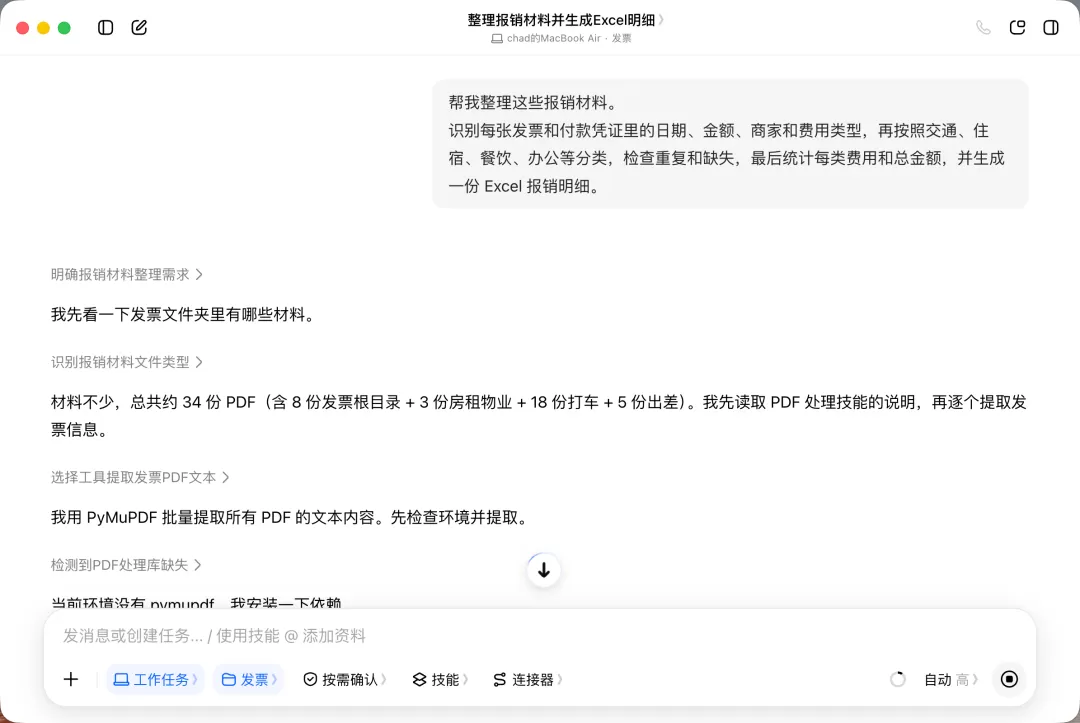
Task: Click the plus icon to add attachment
Action: point(71,680)
